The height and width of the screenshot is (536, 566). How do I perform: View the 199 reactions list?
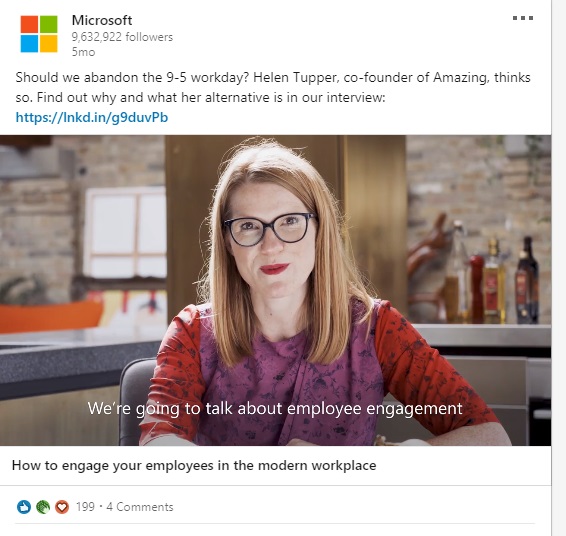coord(85,507)
